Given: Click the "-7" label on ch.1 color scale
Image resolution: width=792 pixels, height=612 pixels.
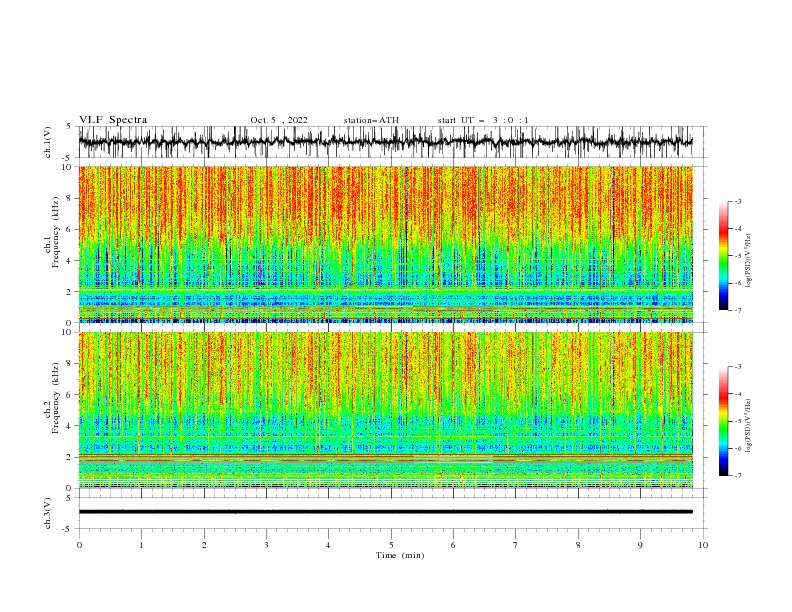Looking at the screenshot, I should 738,310.
